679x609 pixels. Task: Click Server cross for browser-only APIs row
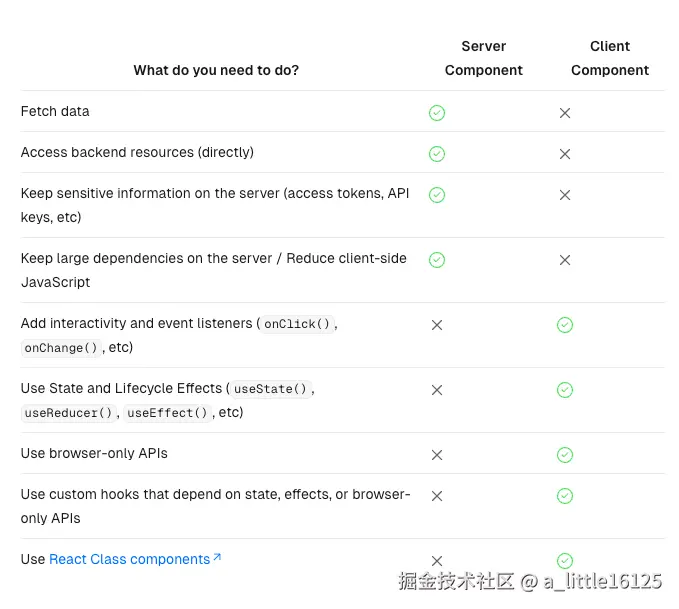437,455
